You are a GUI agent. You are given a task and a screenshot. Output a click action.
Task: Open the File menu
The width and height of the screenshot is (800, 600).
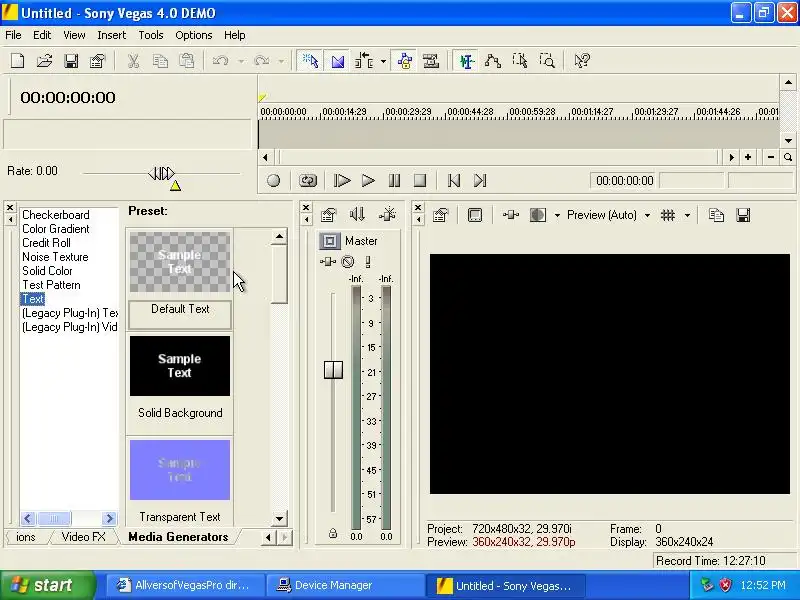13,35
